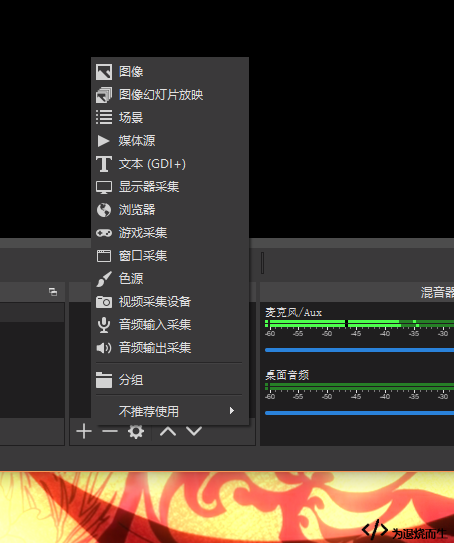Move the source up with the up arrow
454x543 pixels.
point(168,431)
